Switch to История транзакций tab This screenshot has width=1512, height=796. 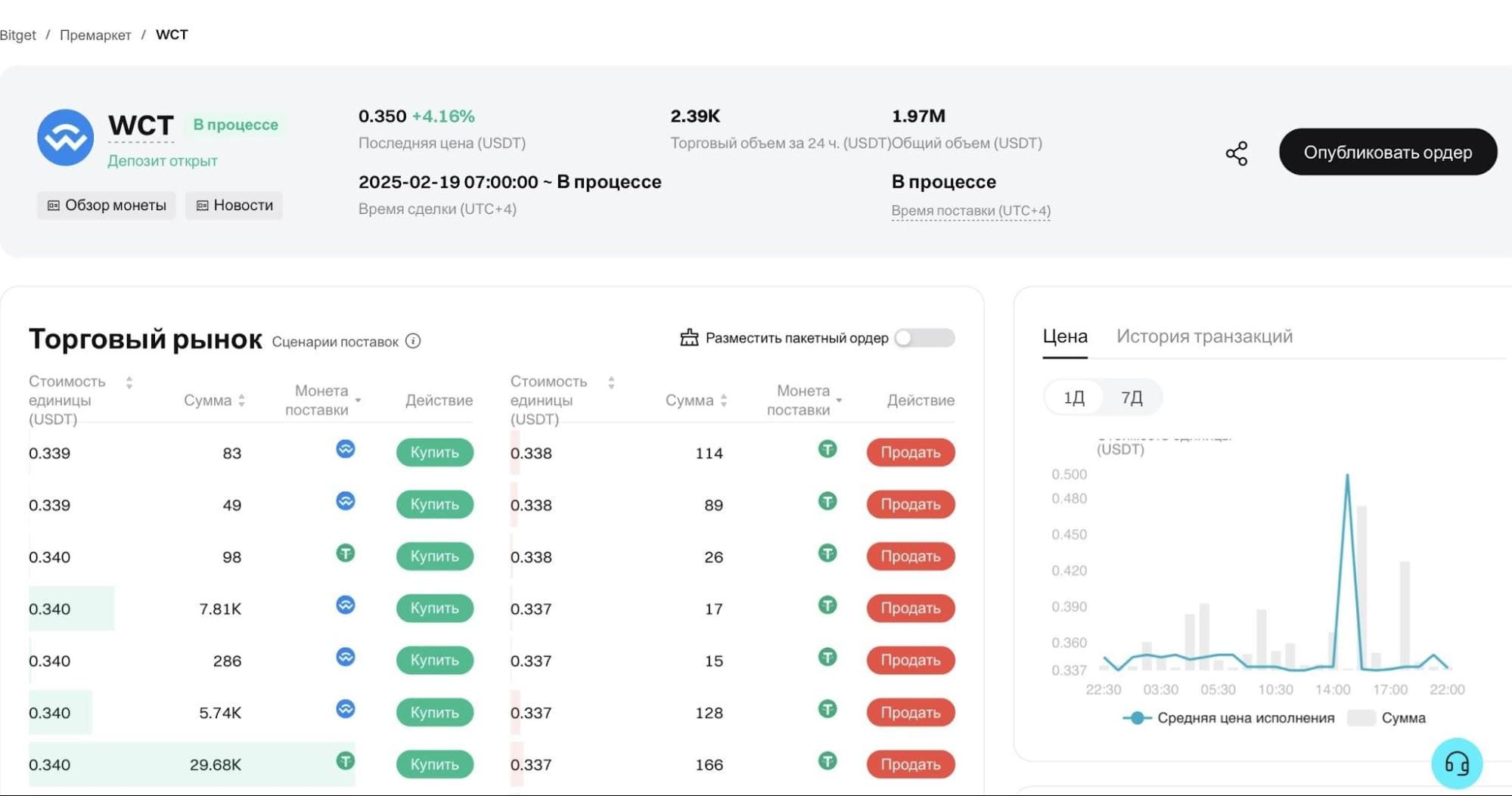tap(1205, 336)
